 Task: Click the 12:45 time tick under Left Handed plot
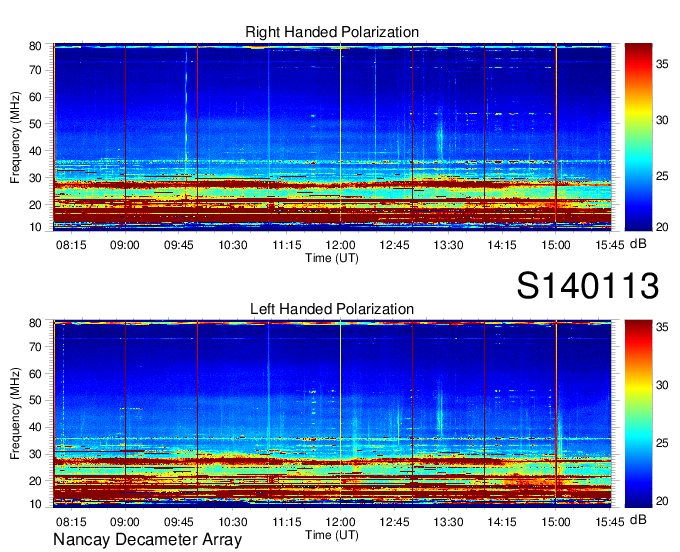[394, 522]
